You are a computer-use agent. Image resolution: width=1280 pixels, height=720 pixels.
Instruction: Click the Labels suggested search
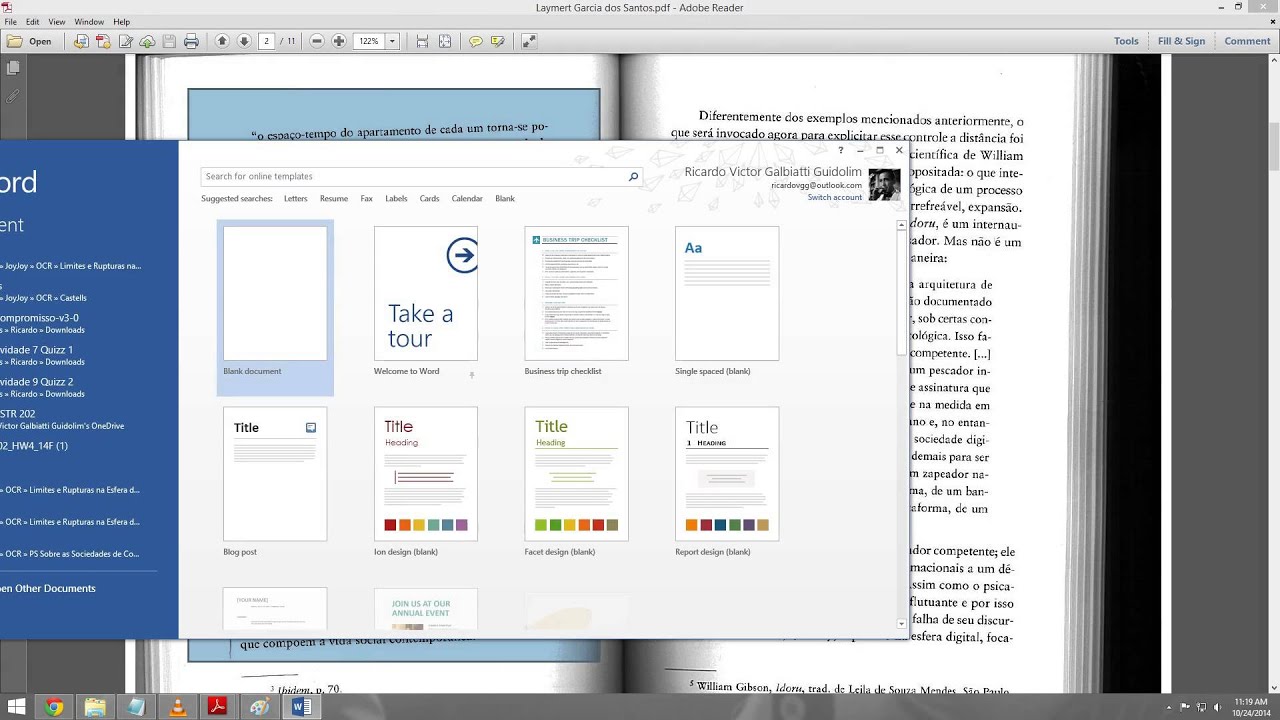(x=396, y=198)
